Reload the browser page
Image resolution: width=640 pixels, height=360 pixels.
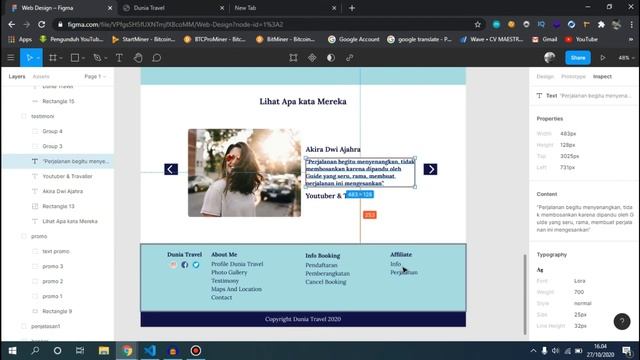pyautogui.click(x=42, y=24)
